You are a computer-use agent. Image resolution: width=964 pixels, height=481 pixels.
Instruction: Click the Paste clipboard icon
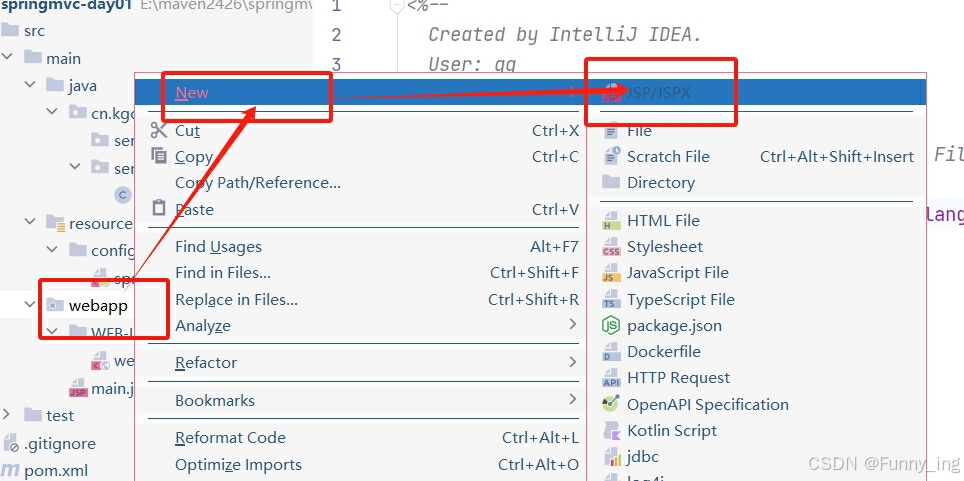(x=159, y=209)
